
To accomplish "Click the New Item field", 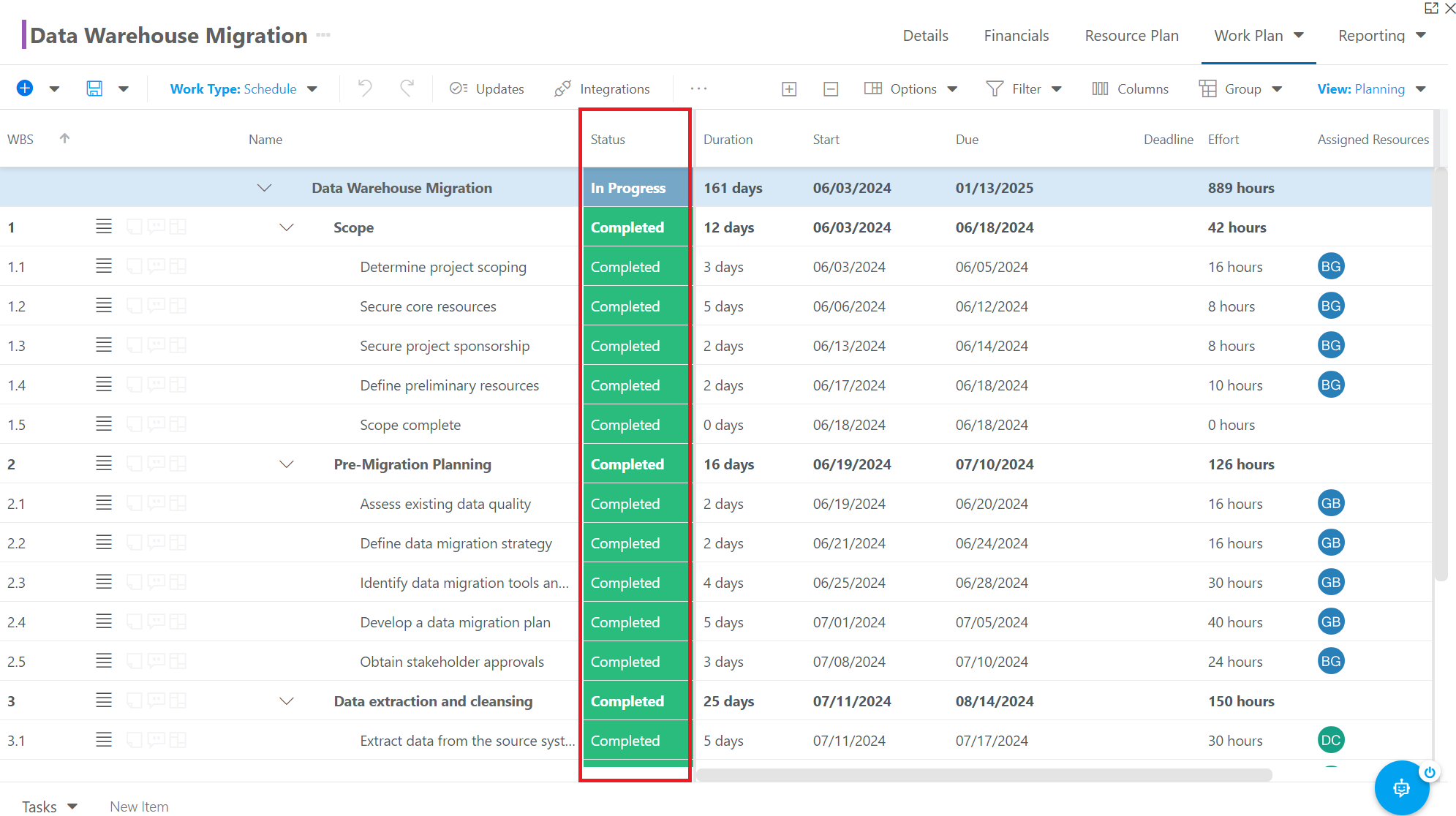I will [x=139, y=806].
